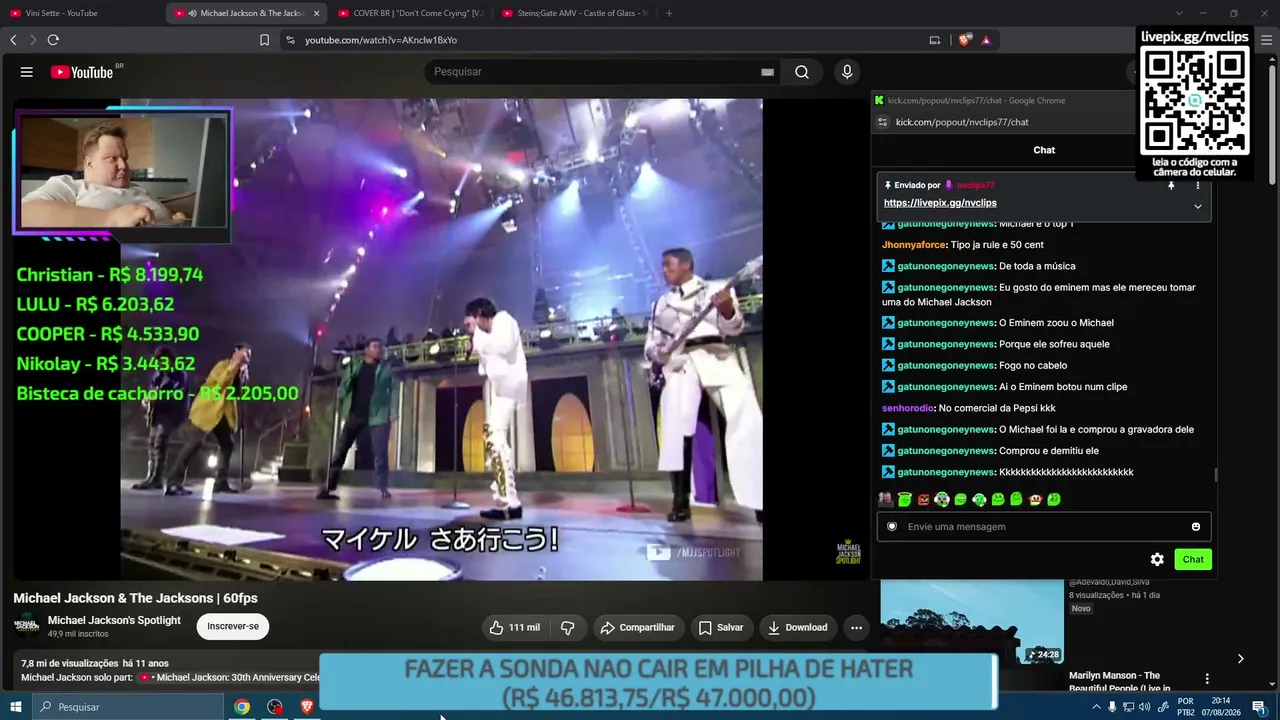Screen dimensions: 1280x720
Task: Open a new browser tab
Action: click(x=669, y=13)
